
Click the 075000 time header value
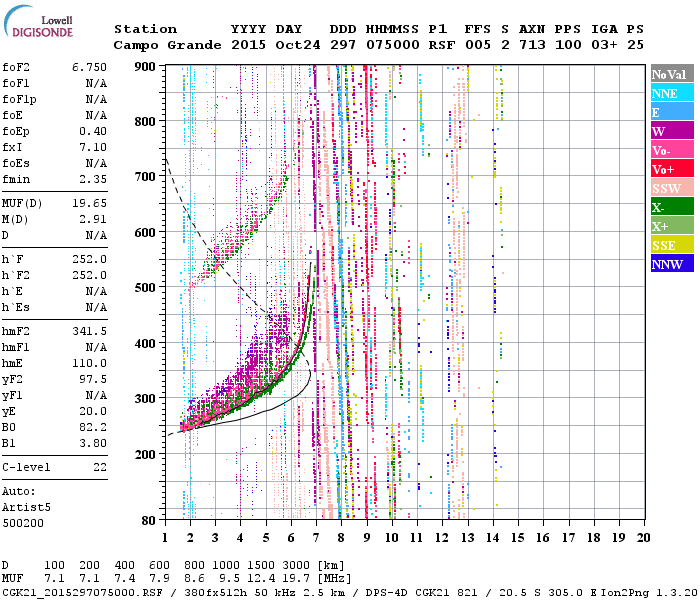point(392,45)
